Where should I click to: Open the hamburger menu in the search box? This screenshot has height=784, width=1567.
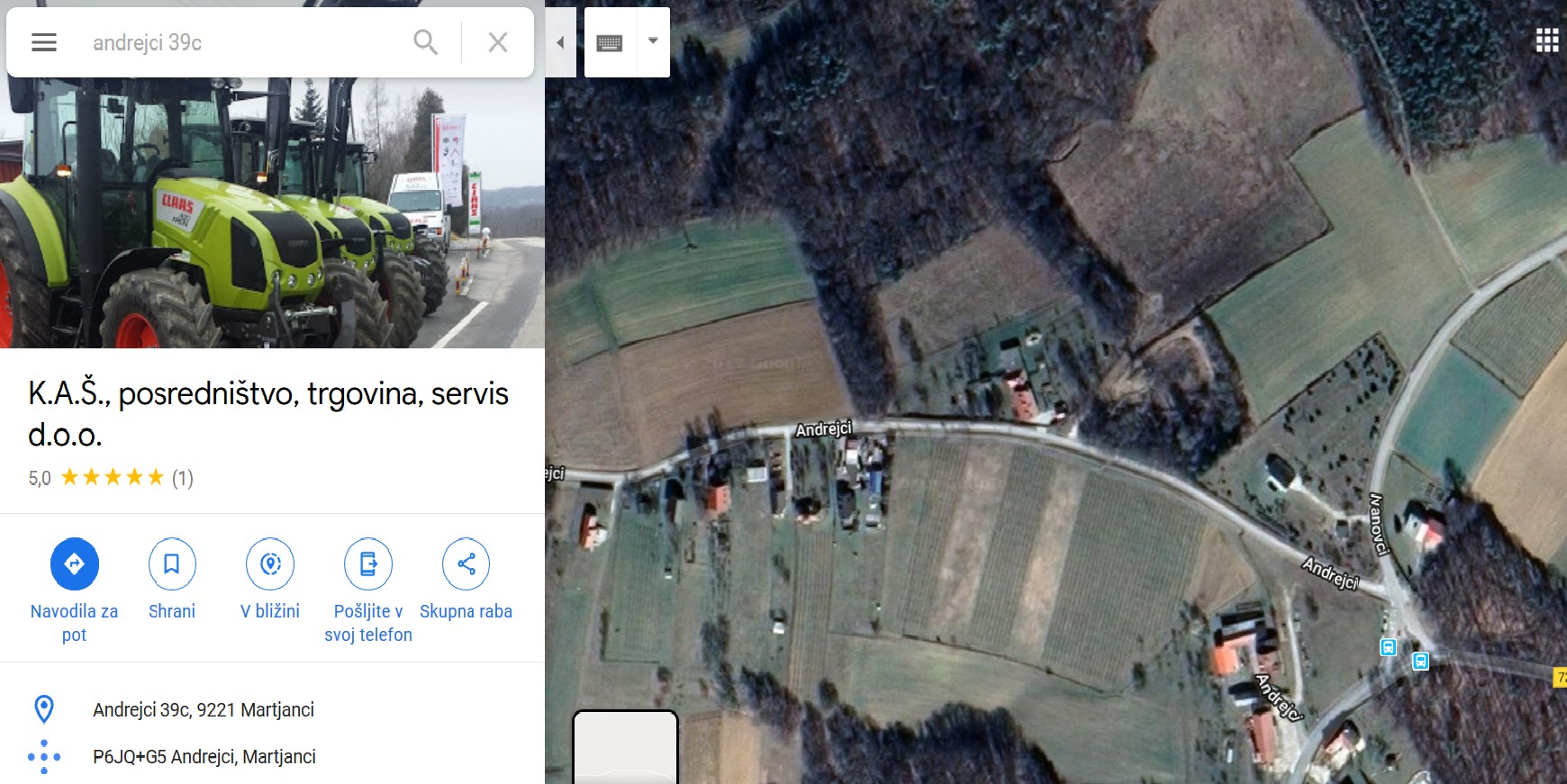(44, 42)
